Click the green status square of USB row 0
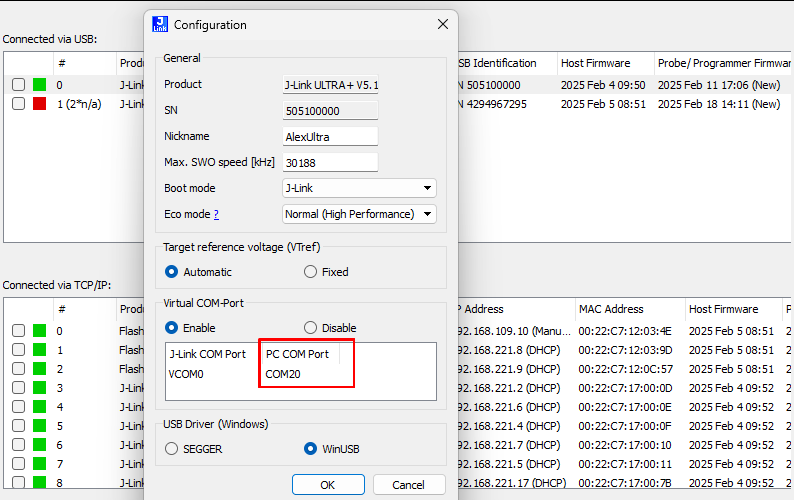 point(39,85)
